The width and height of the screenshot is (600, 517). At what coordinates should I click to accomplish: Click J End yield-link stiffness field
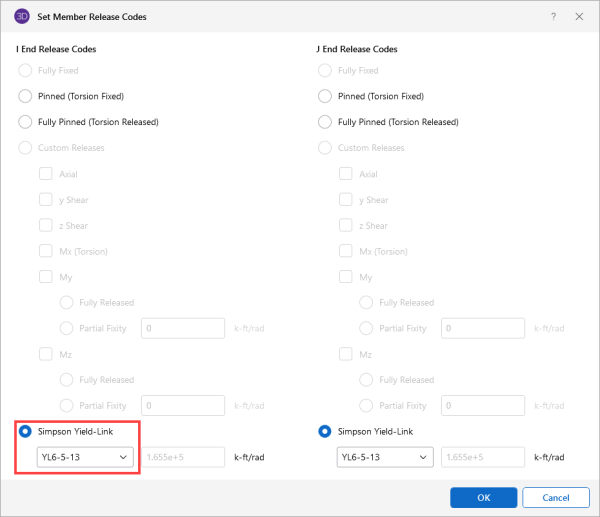tap(484, 457)
